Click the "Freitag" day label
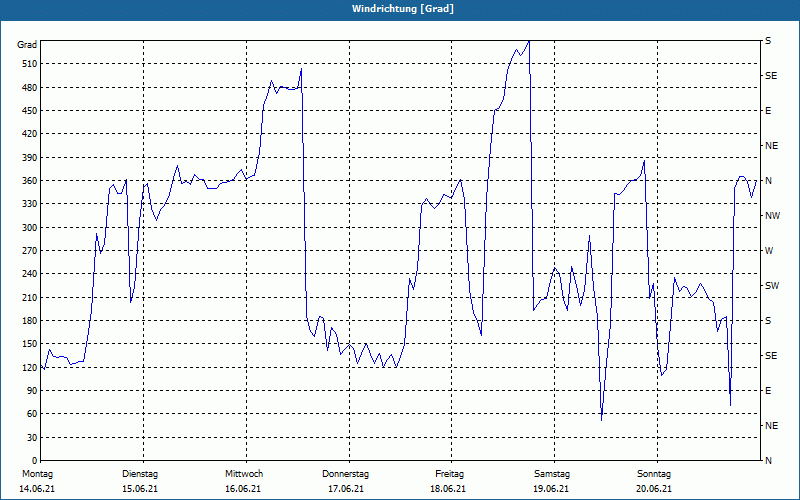Screen dimensions: 800x500 click(449, 474)
